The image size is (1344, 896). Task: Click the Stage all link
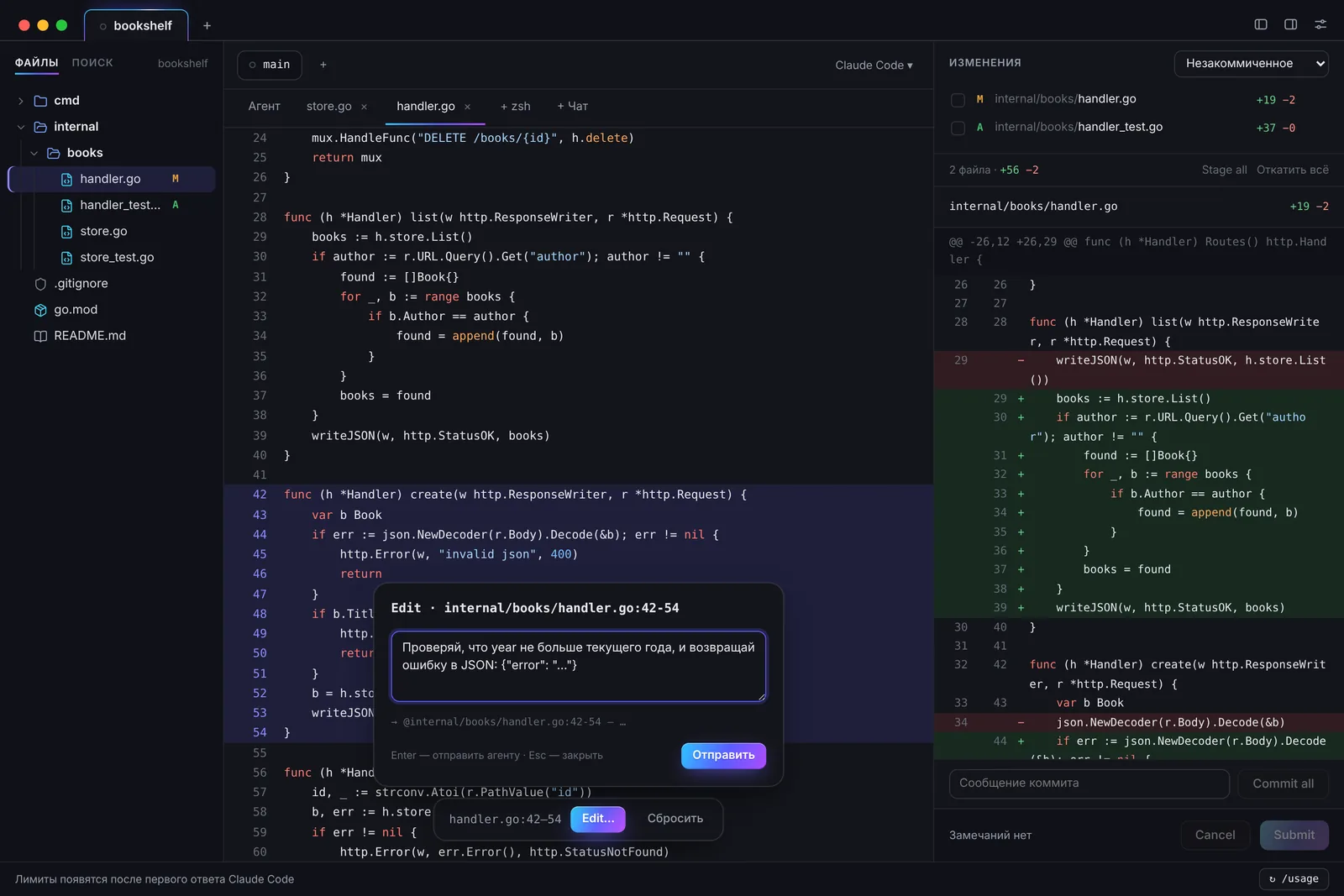coord(1224,170)
